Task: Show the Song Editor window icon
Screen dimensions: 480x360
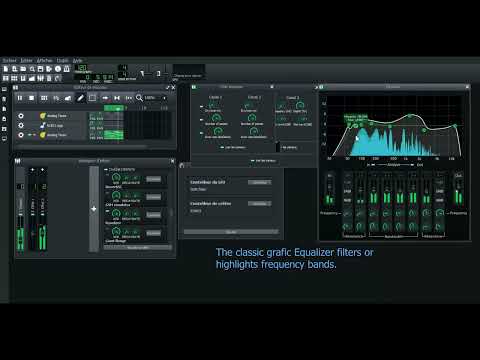Action: pyautogui.click(x=6, y=78)
